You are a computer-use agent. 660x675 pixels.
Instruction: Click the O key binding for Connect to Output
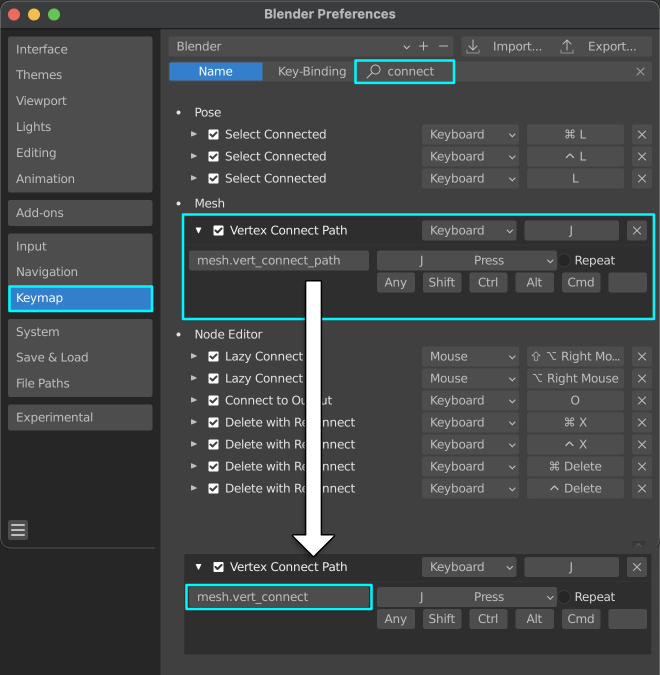click(575, 401)
